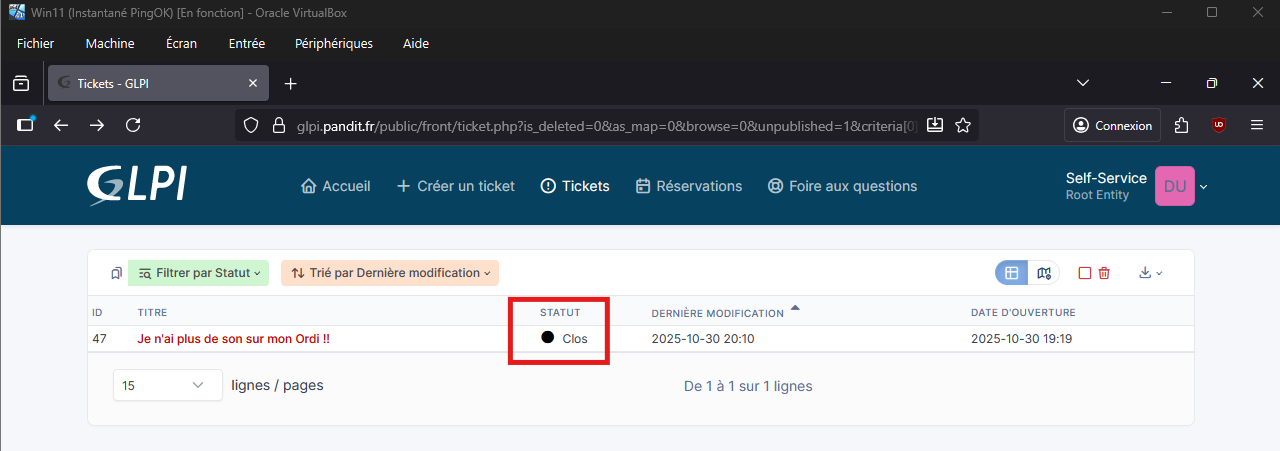The height and width of the screenshot is (451, 1280).
Task: Reload the page in the browser
Action: pos(132,125)
